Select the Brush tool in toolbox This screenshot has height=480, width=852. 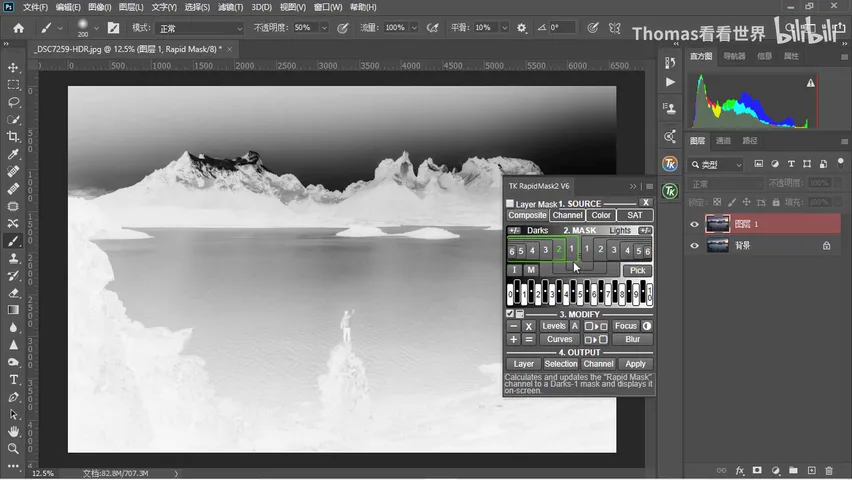tap(14, 241)
